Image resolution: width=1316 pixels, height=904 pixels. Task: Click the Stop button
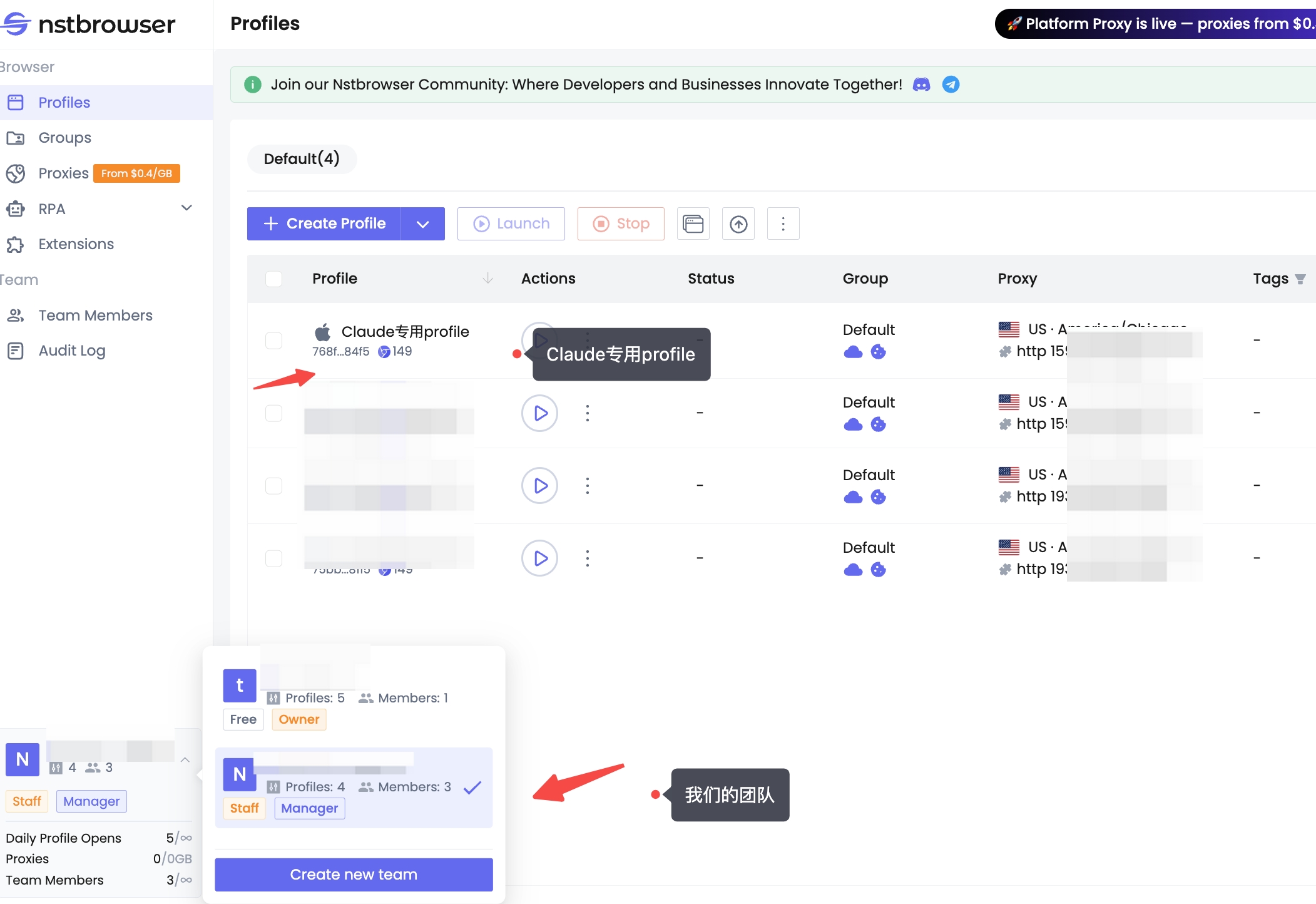[x=621, y=223]
